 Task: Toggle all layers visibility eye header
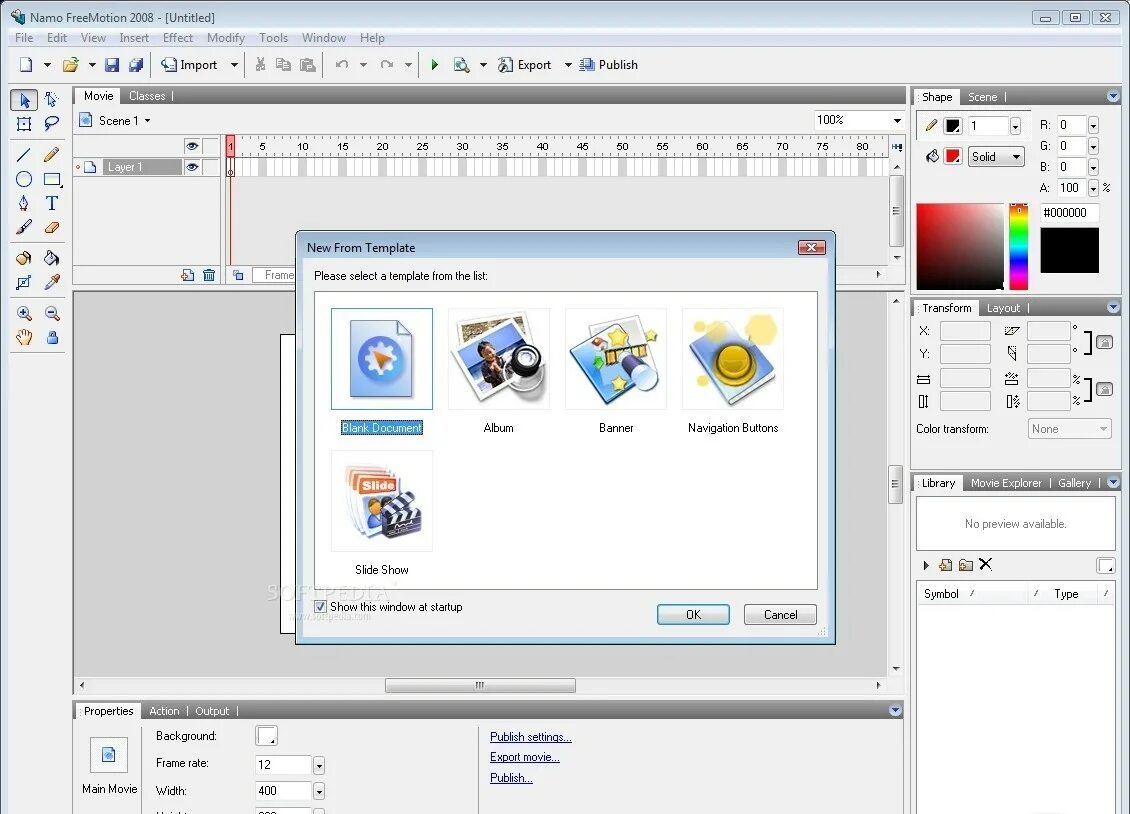click(x=192, y=146)
